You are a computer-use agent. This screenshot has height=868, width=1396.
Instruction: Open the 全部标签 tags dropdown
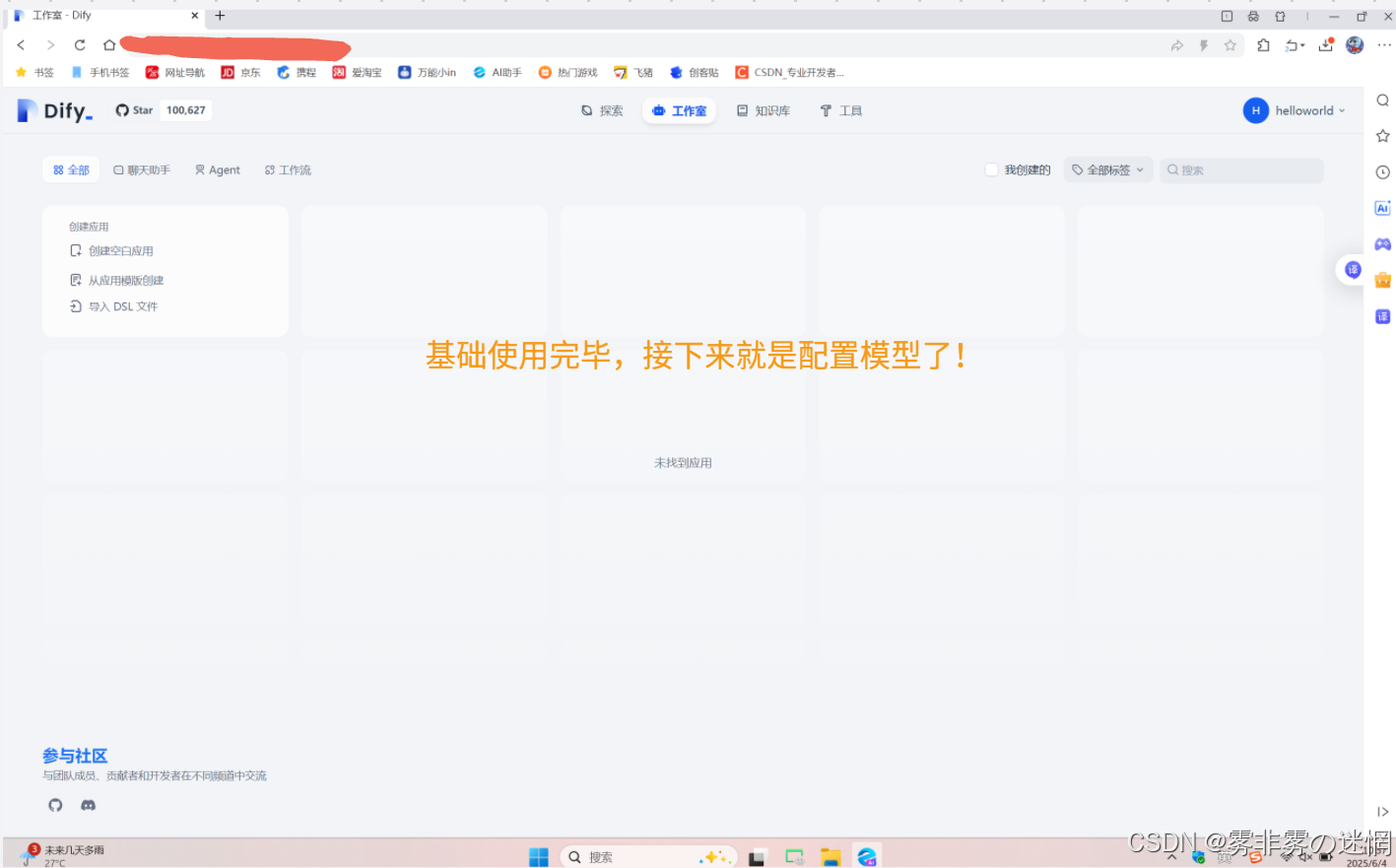(1108, 170)
